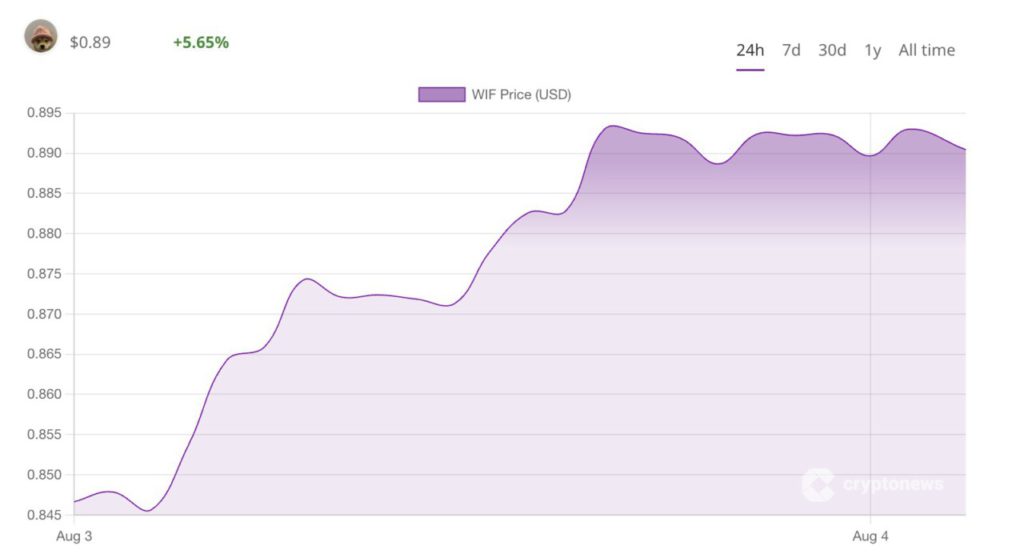Click the 0.845 y-axis label
Viewport: 1024px width, 558px height.
pos(44,515)
